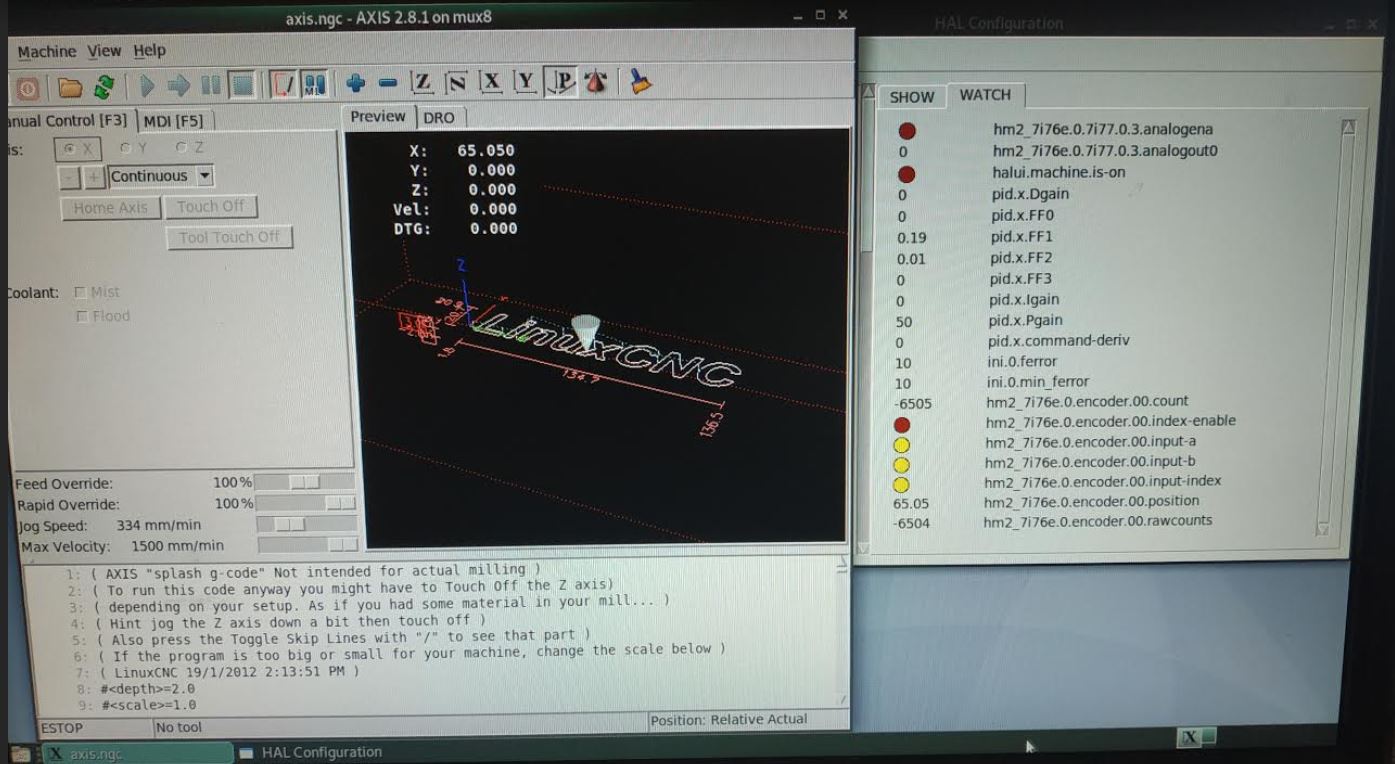This screenshot has height=764, width=1395.
Task: Adjust the Rapid Override slider
Action: point(306,503)
